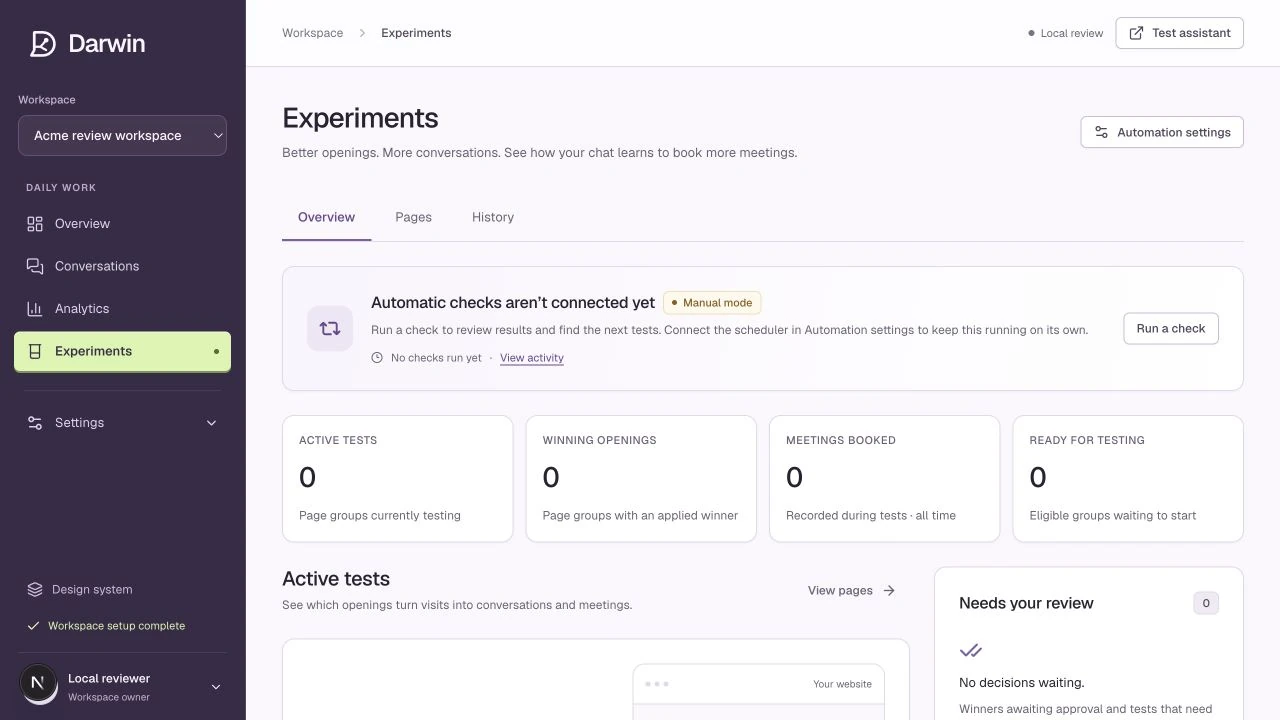Go to Conversations in the sidebar
Viewport: 1280px width, 720px height.
pos(122,266)
